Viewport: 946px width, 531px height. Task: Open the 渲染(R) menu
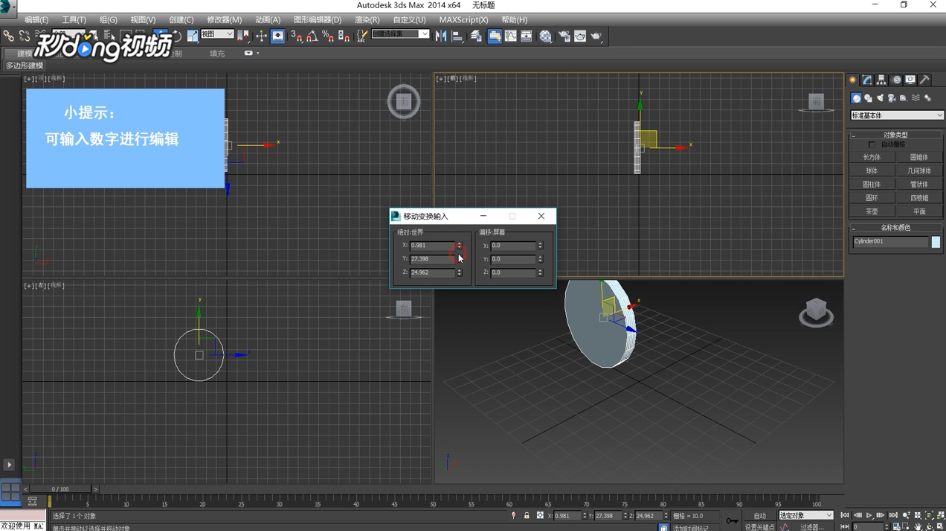pos(367,19)
